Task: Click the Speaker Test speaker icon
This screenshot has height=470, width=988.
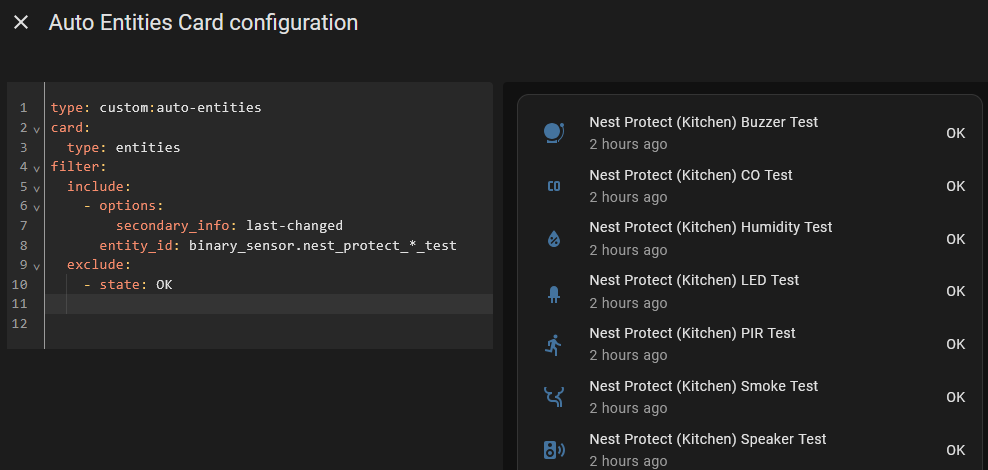Action: pos(554,450)
